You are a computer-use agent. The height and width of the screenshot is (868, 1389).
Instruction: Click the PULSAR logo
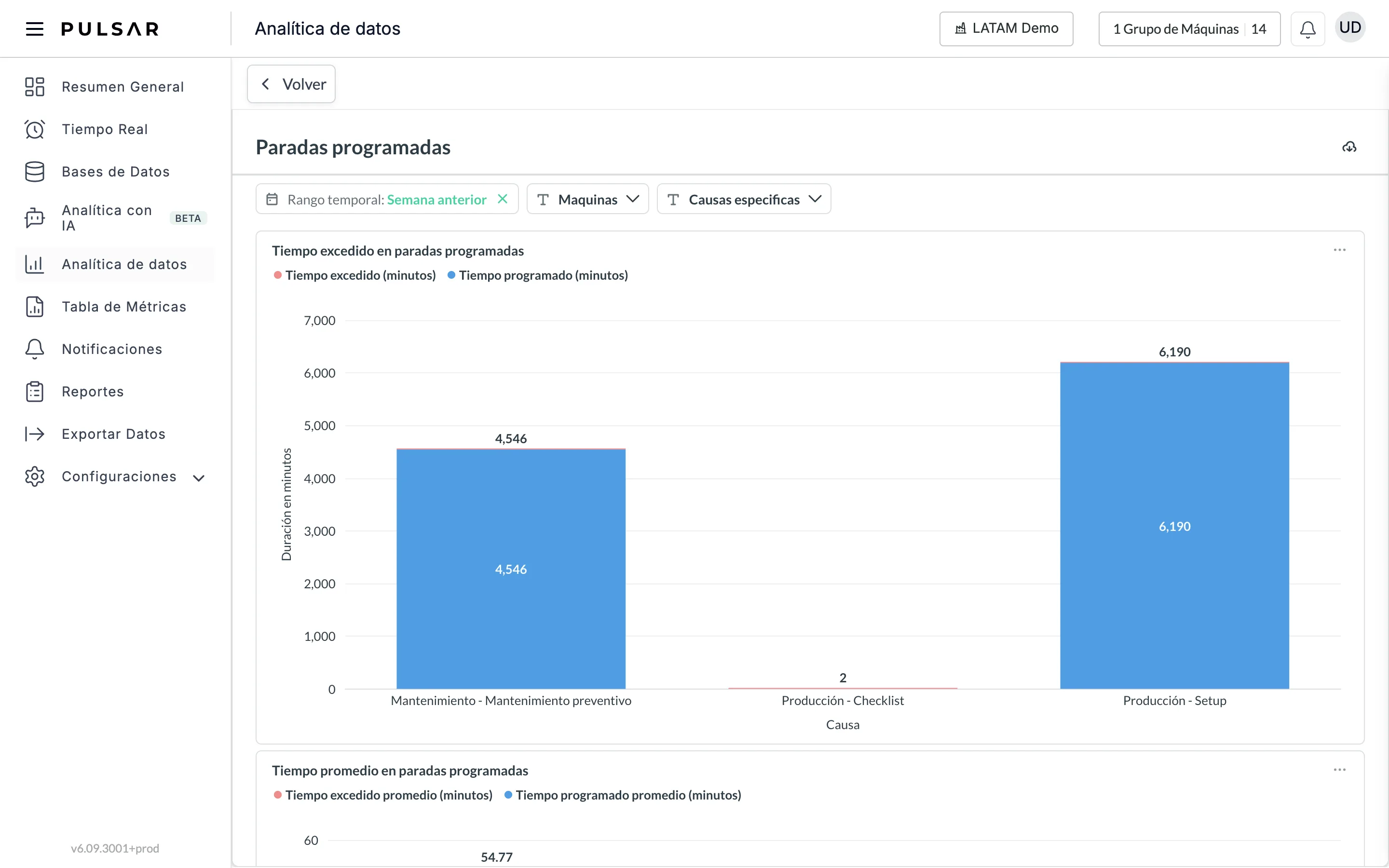pyautogui.click(x=109, y=29)
